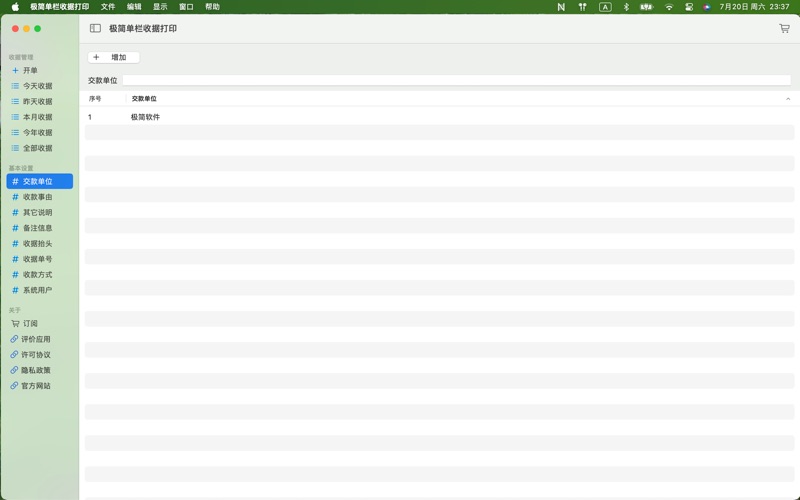Select 交款单位 settings item
Image resolution: width=800 pixels, height=500 pixels.
[40, 181]
